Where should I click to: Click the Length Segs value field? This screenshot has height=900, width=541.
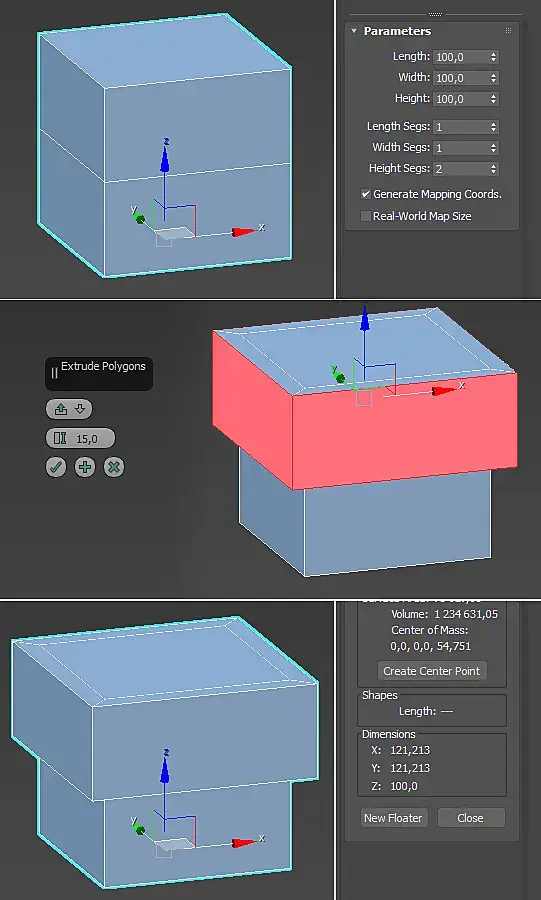pyautogui.click(x=461, y=127)
